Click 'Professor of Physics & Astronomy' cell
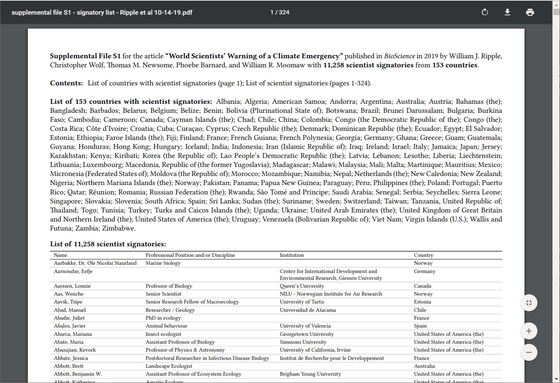Screen dimensions: 560x383 point(185,350)
